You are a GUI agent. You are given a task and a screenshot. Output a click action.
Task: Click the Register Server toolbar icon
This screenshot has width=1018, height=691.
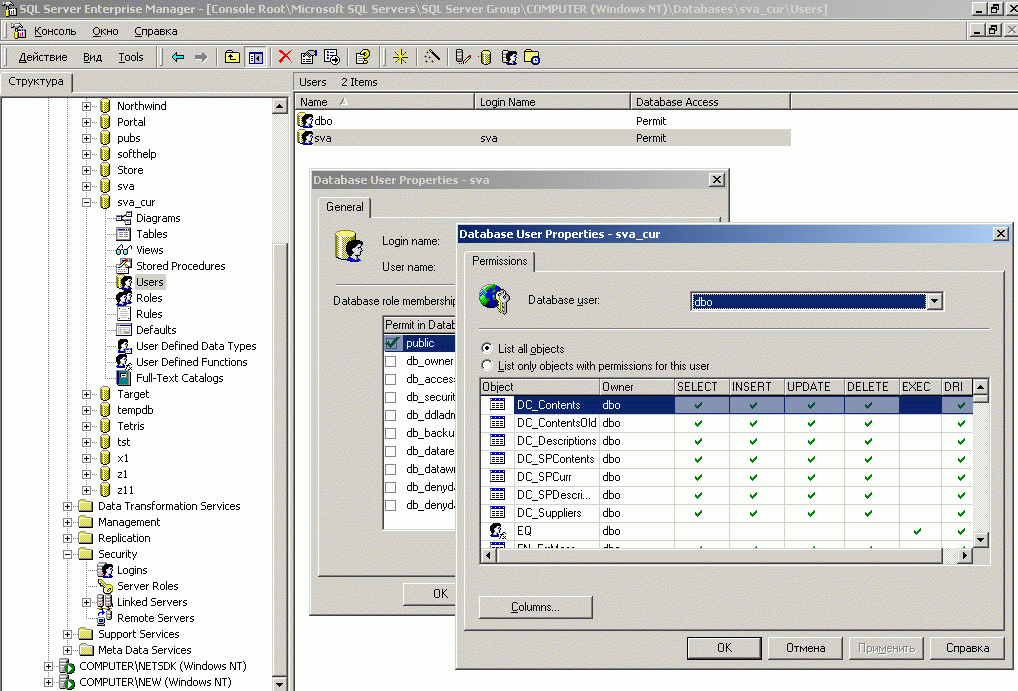click(x=462, y=57)
